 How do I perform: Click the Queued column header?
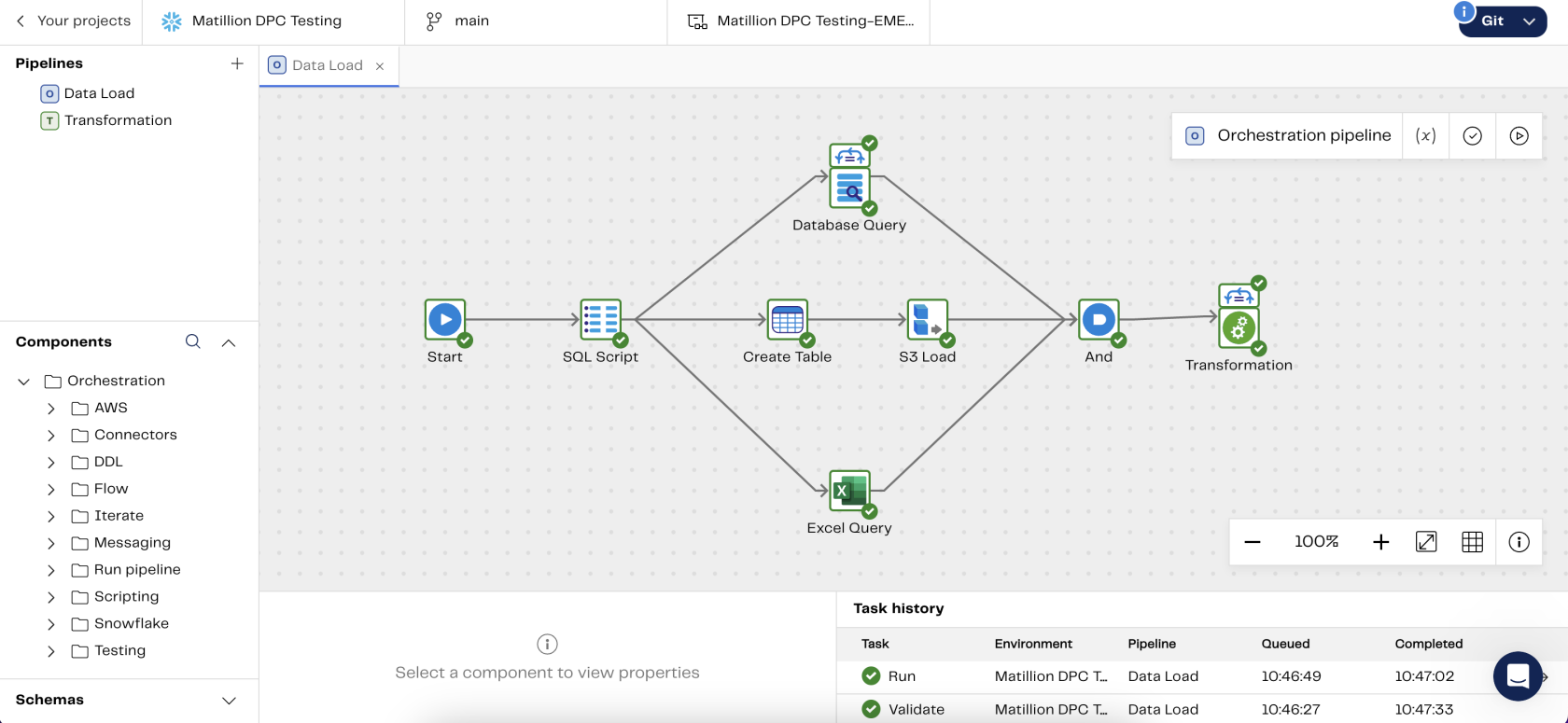click(x=1286, y=645)
